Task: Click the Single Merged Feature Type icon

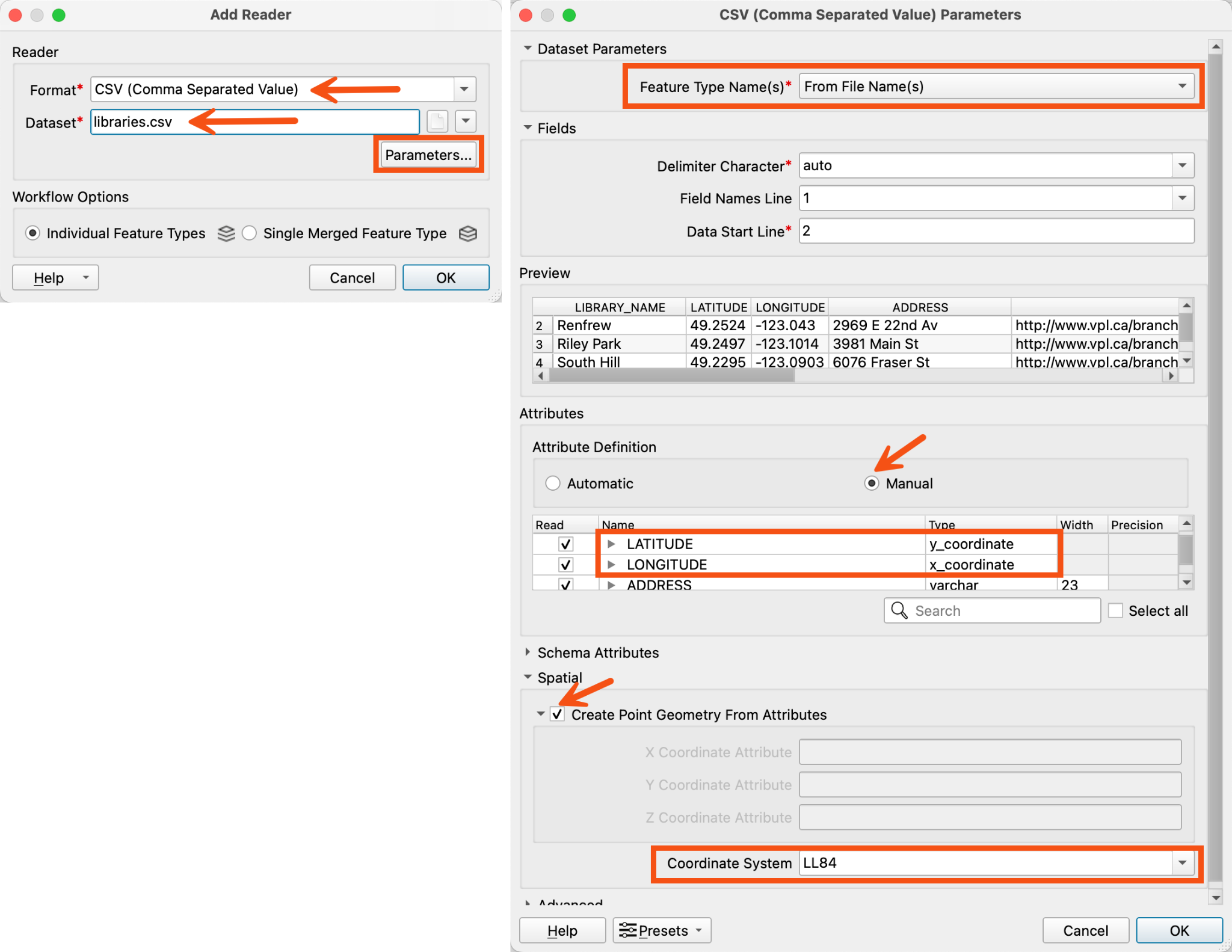Action: [x=468, y=233]
